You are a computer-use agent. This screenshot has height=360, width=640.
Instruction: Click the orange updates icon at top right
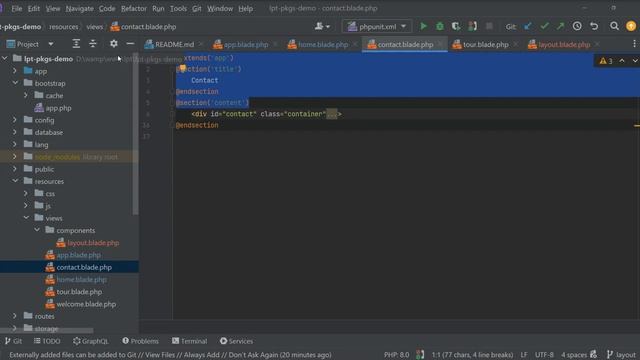pos(631,27)
